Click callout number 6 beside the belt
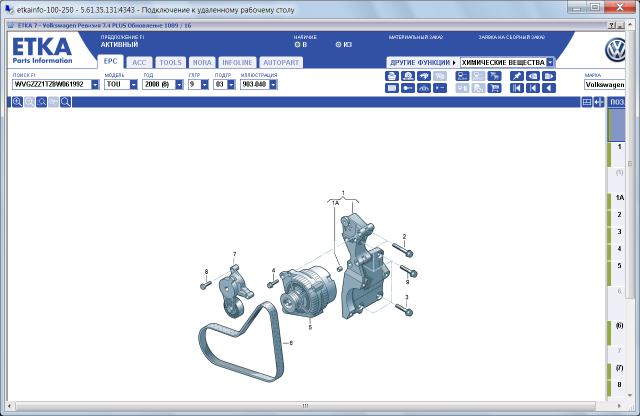This screenshot has height=416, width=640. click(291, 343)
